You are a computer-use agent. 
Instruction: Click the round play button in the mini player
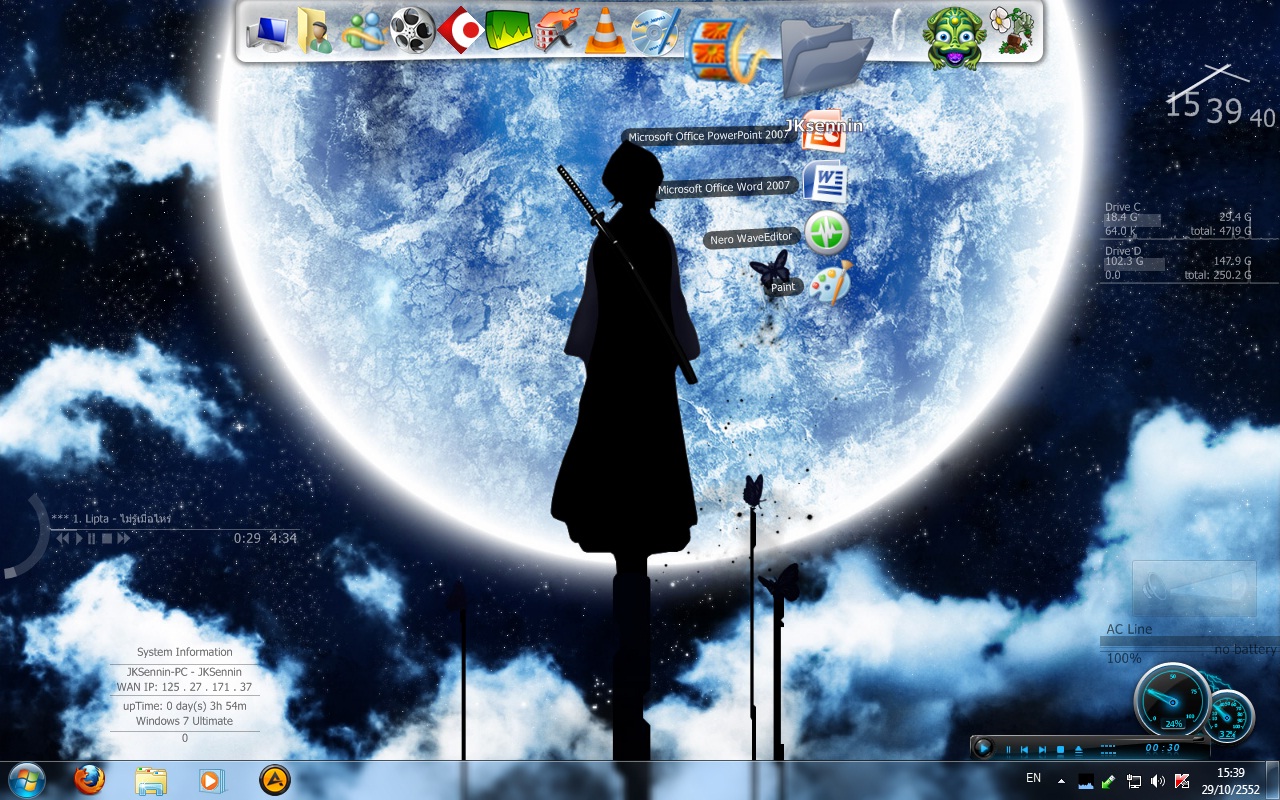(984, 748)
